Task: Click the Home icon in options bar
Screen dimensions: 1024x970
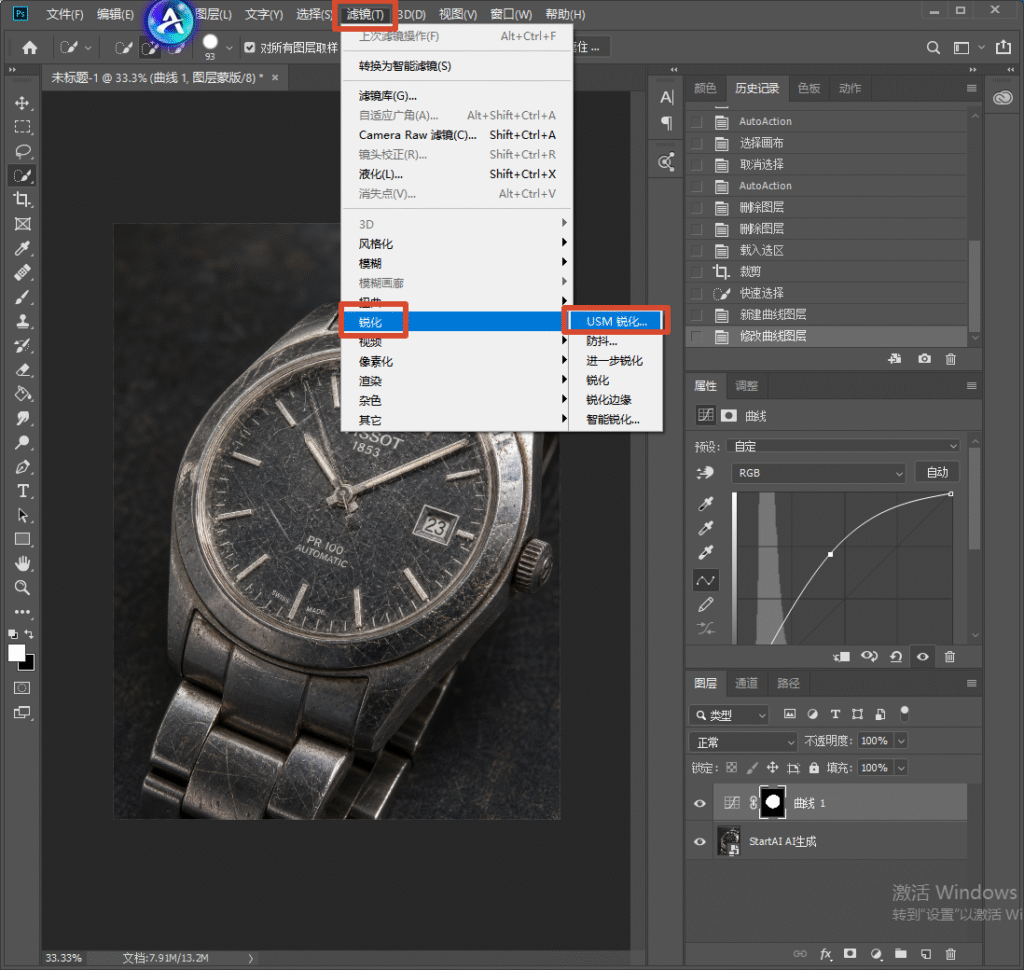Action: [x=29, y=48]
